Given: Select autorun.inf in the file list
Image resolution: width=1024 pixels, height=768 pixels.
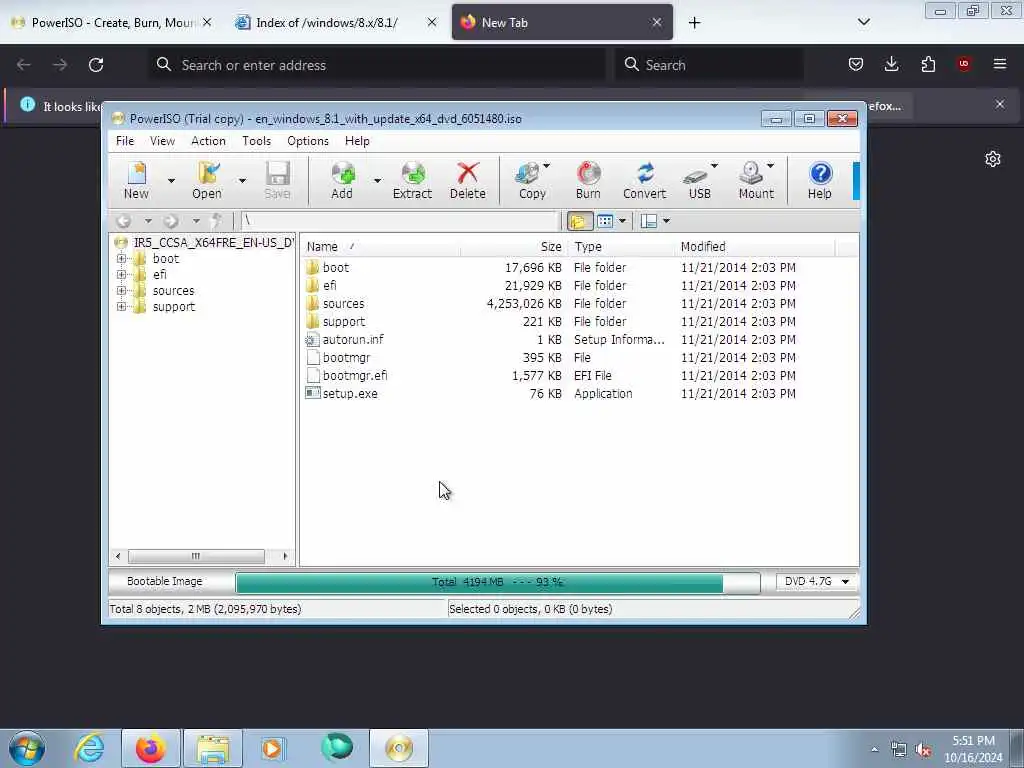Looking at the screenshot, I should pyautogui.click(x=353, y=340).
